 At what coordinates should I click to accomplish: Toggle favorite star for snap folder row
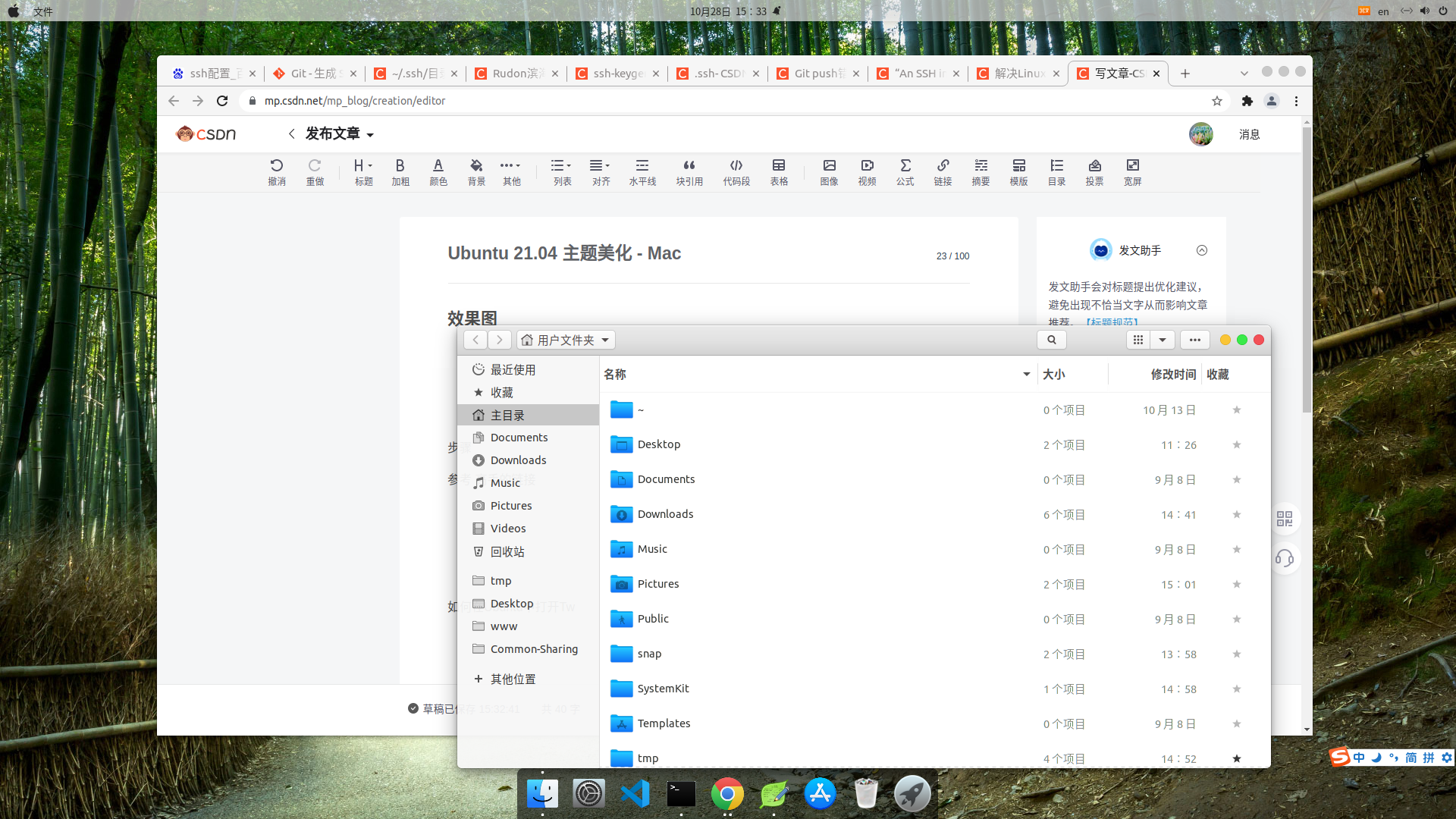click(1237, 654)
